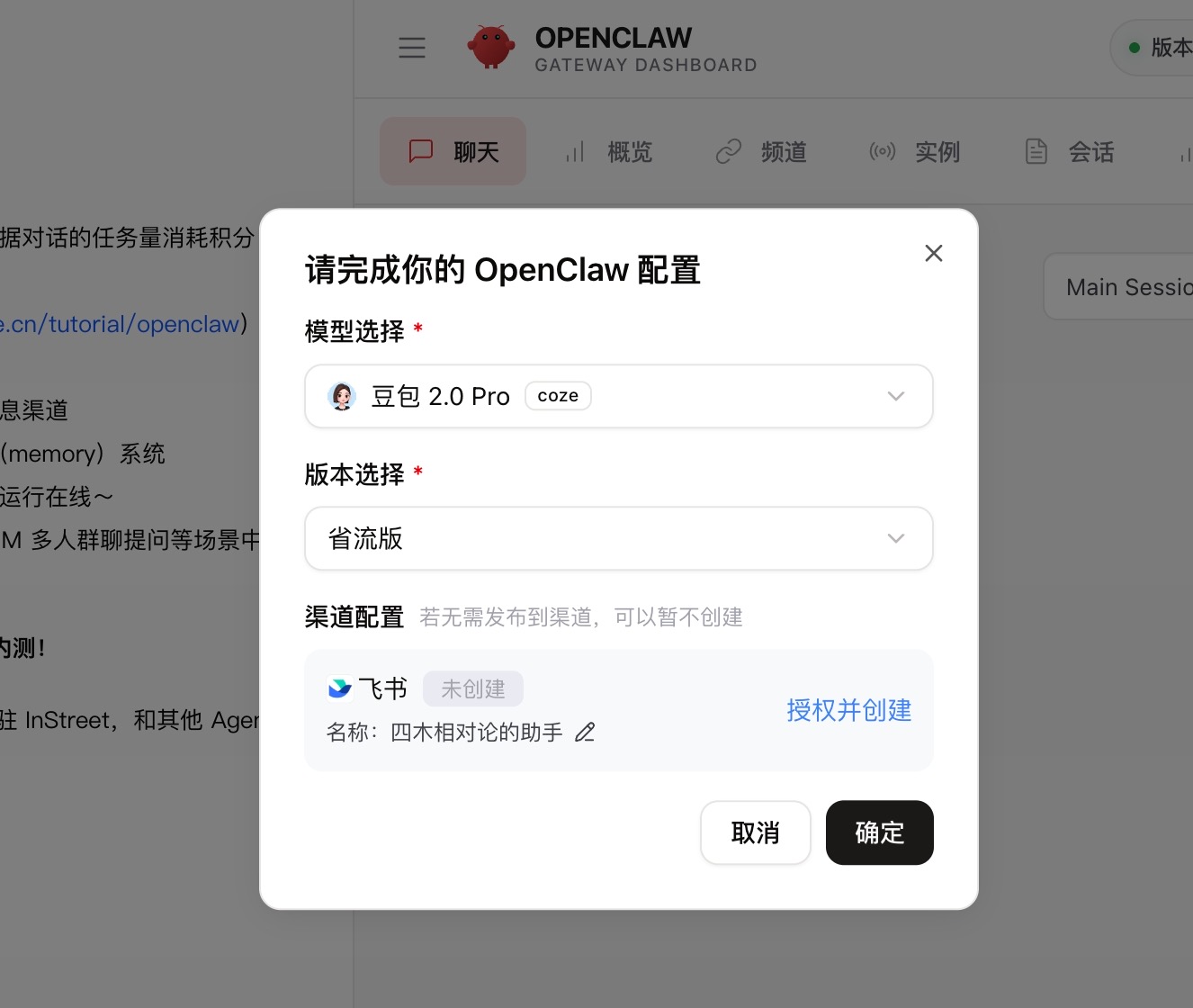This screenshot has width=1193, height=1008.
Task: Edit the 飞书 assistant name with pencil icon
Action: point(585,733)
